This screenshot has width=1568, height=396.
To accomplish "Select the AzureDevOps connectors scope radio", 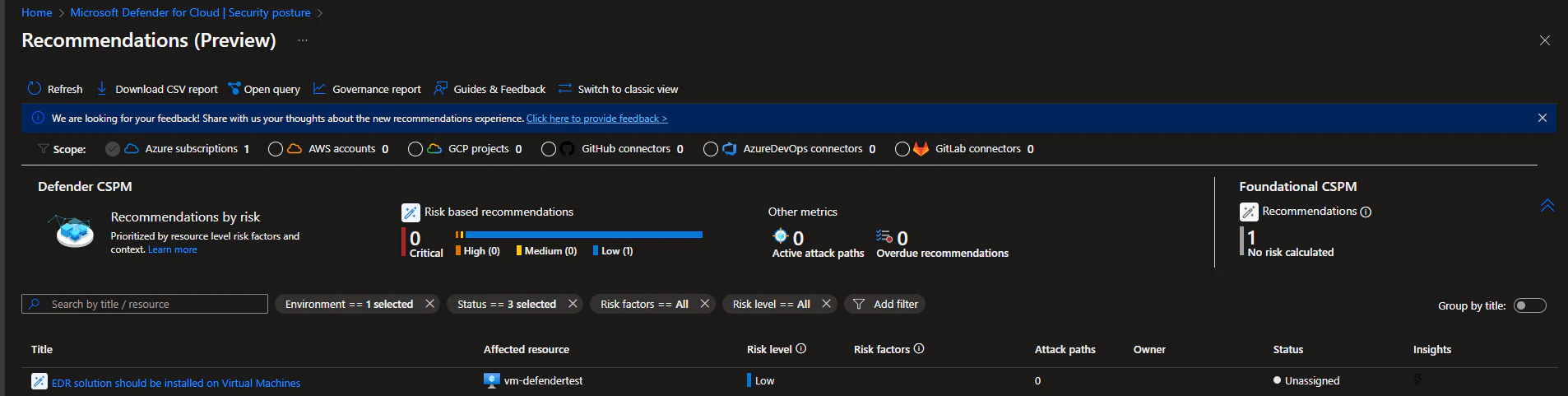I will coord(711,149).
